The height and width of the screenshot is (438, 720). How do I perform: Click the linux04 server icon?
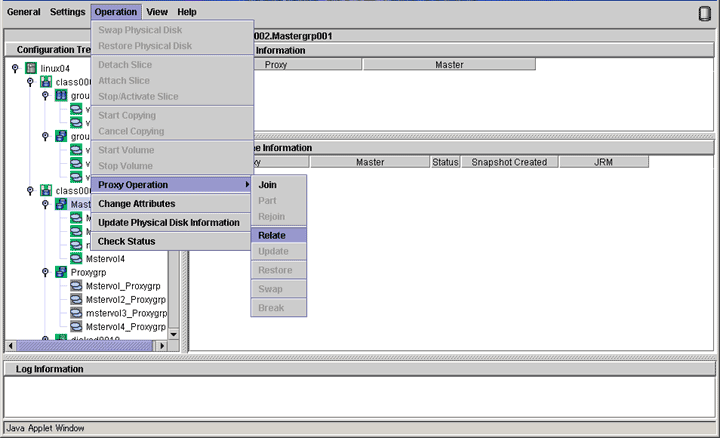(31, 68)
